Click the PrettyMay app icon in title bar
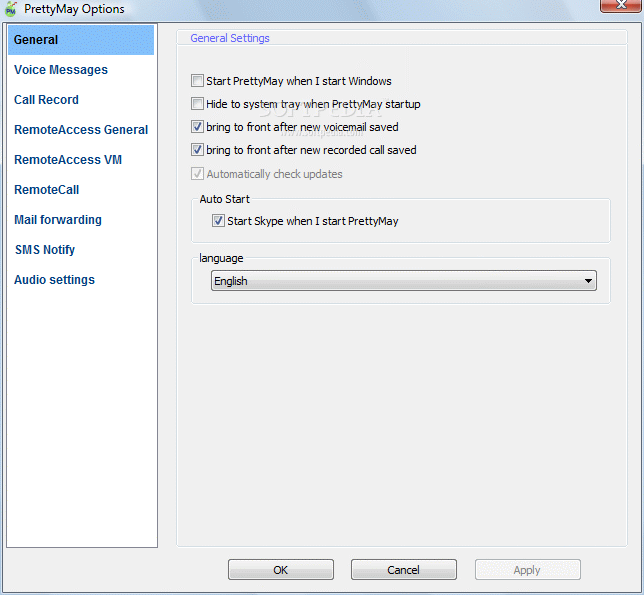644x595 pixels. click(x=10, y=9)
